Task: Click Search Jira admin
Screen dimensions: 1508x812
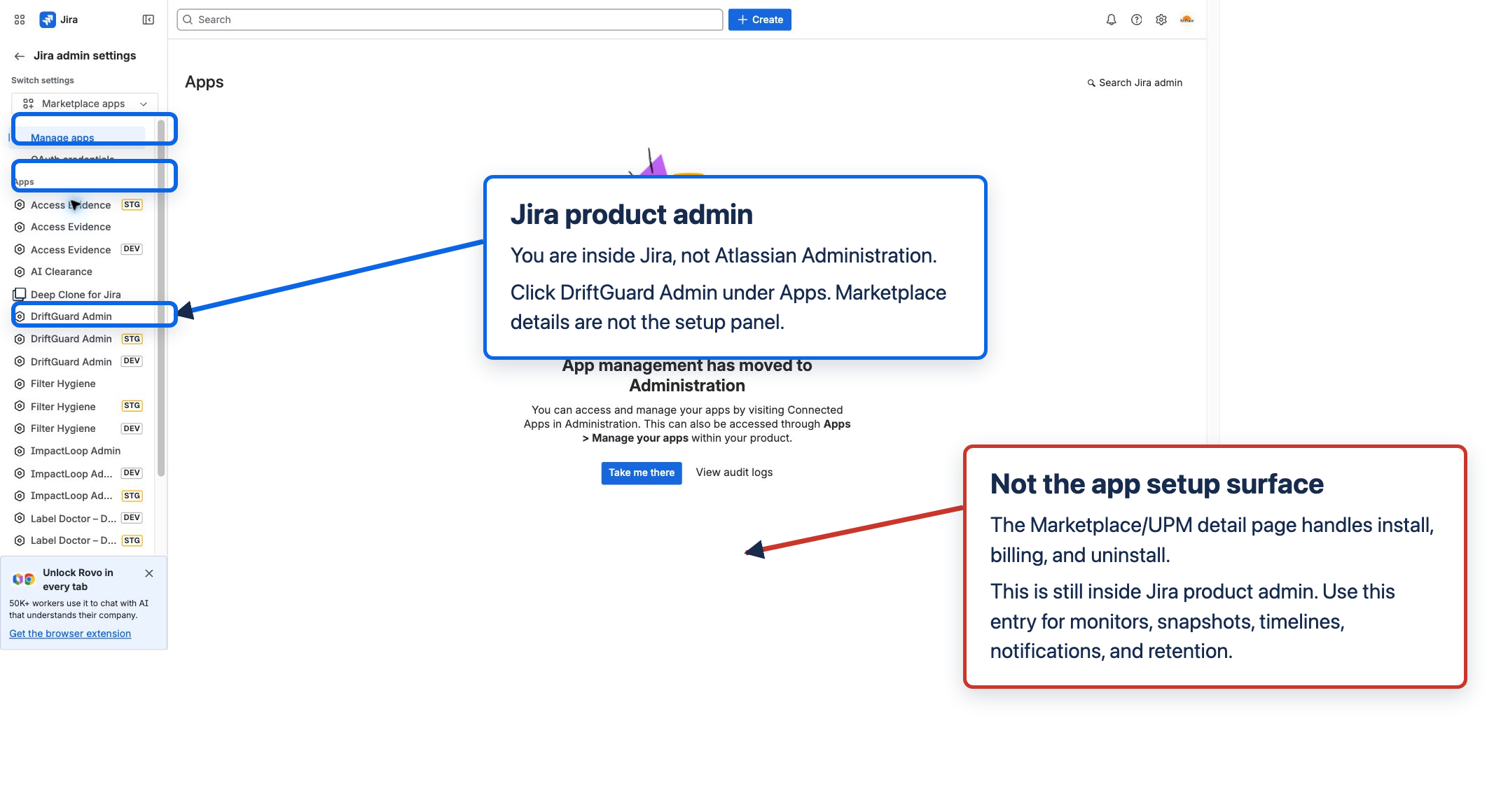Action: point(1135,83)
